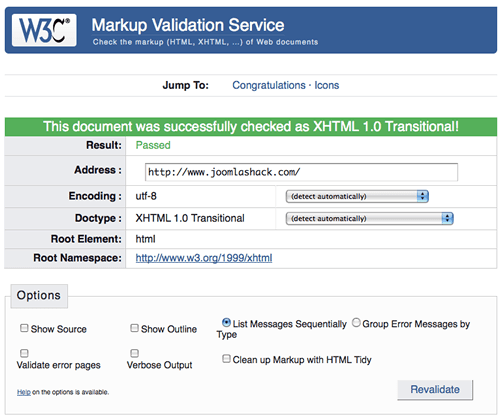Screen dimensions: 500x418
Task: Tick the Verbose Output checkbox
Action: [134, 353]
